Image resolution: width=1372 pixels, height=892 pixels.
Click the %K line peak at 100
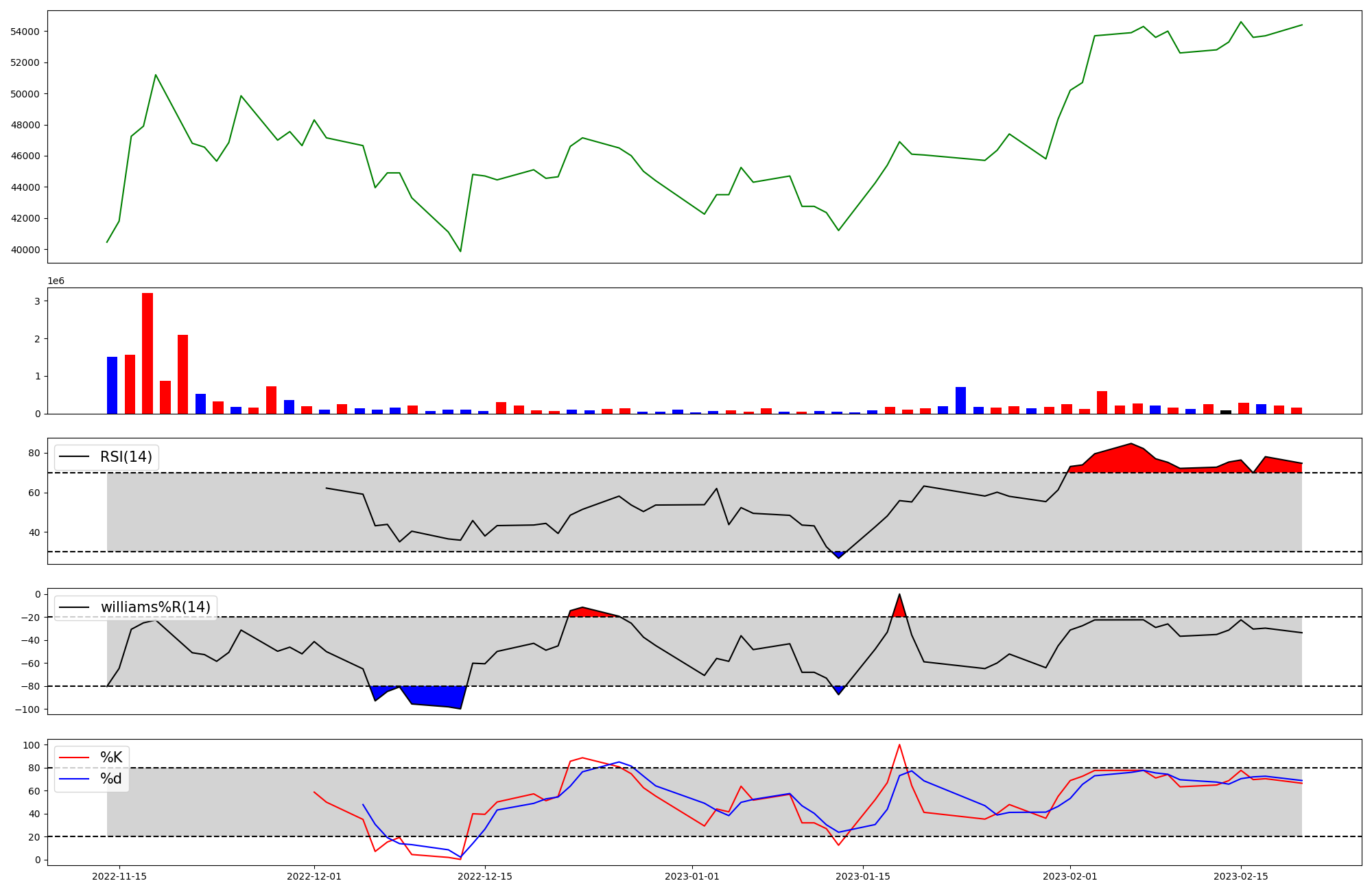899,746
